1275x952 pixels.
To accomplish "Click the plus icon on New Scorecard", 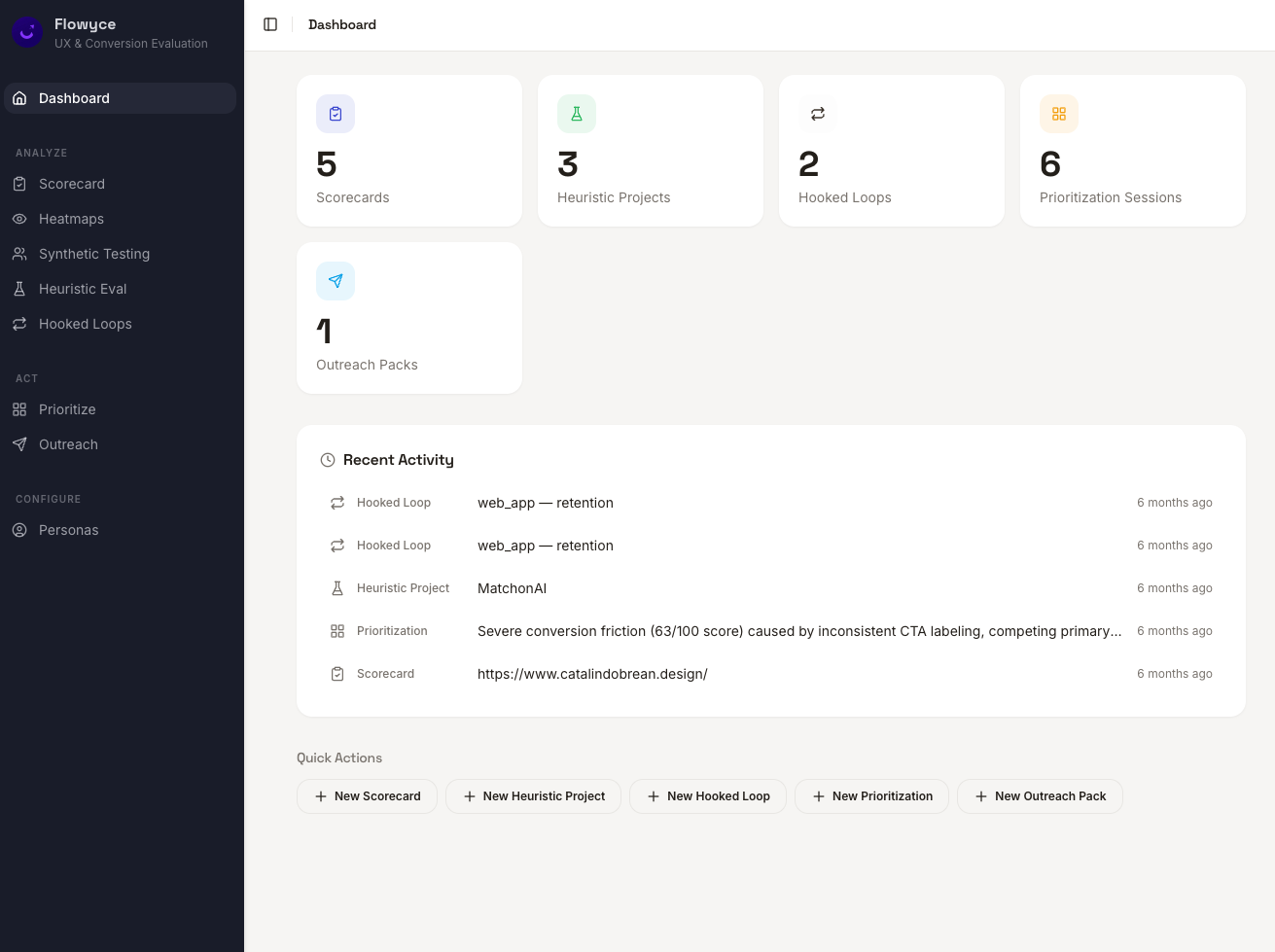I will [321, 796].
